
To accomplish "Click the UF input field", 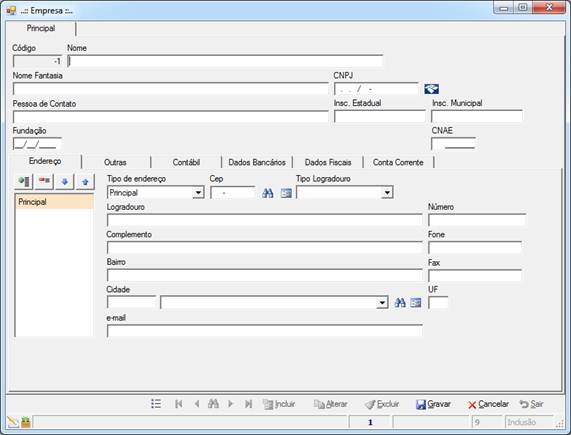I will point(438,302).
